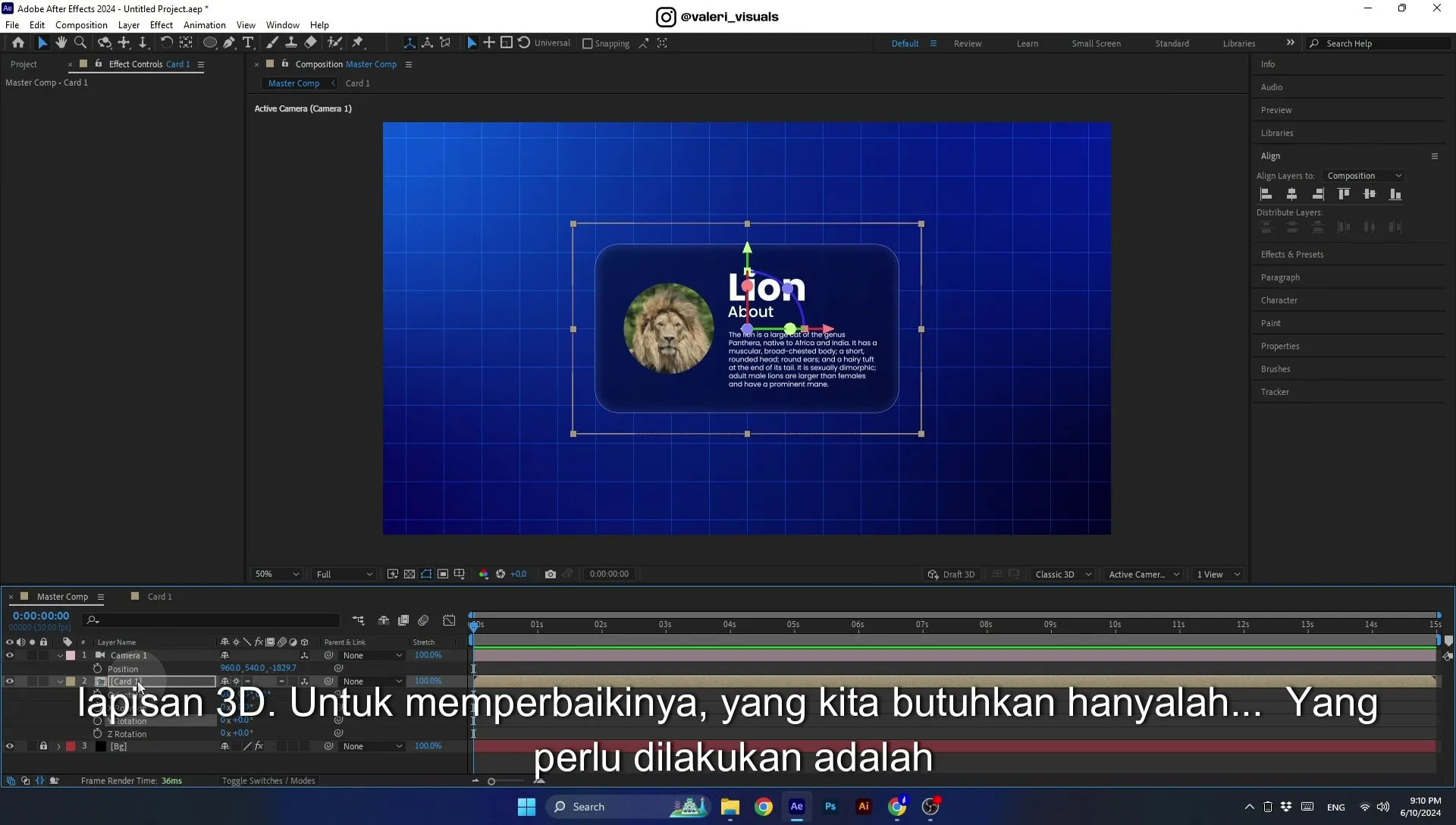Select the Brush tool

coord(272,43)
